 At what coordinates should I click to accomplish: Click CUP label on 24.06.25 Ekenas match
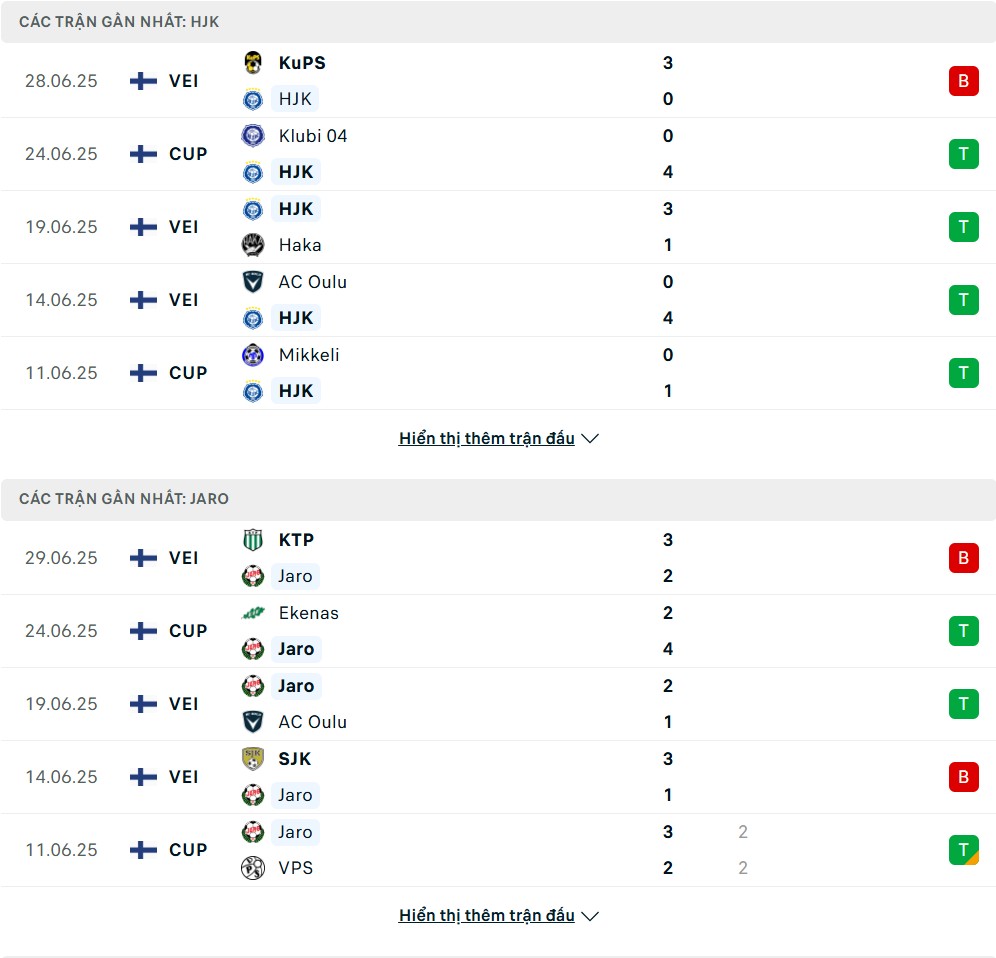click(188, 631)
